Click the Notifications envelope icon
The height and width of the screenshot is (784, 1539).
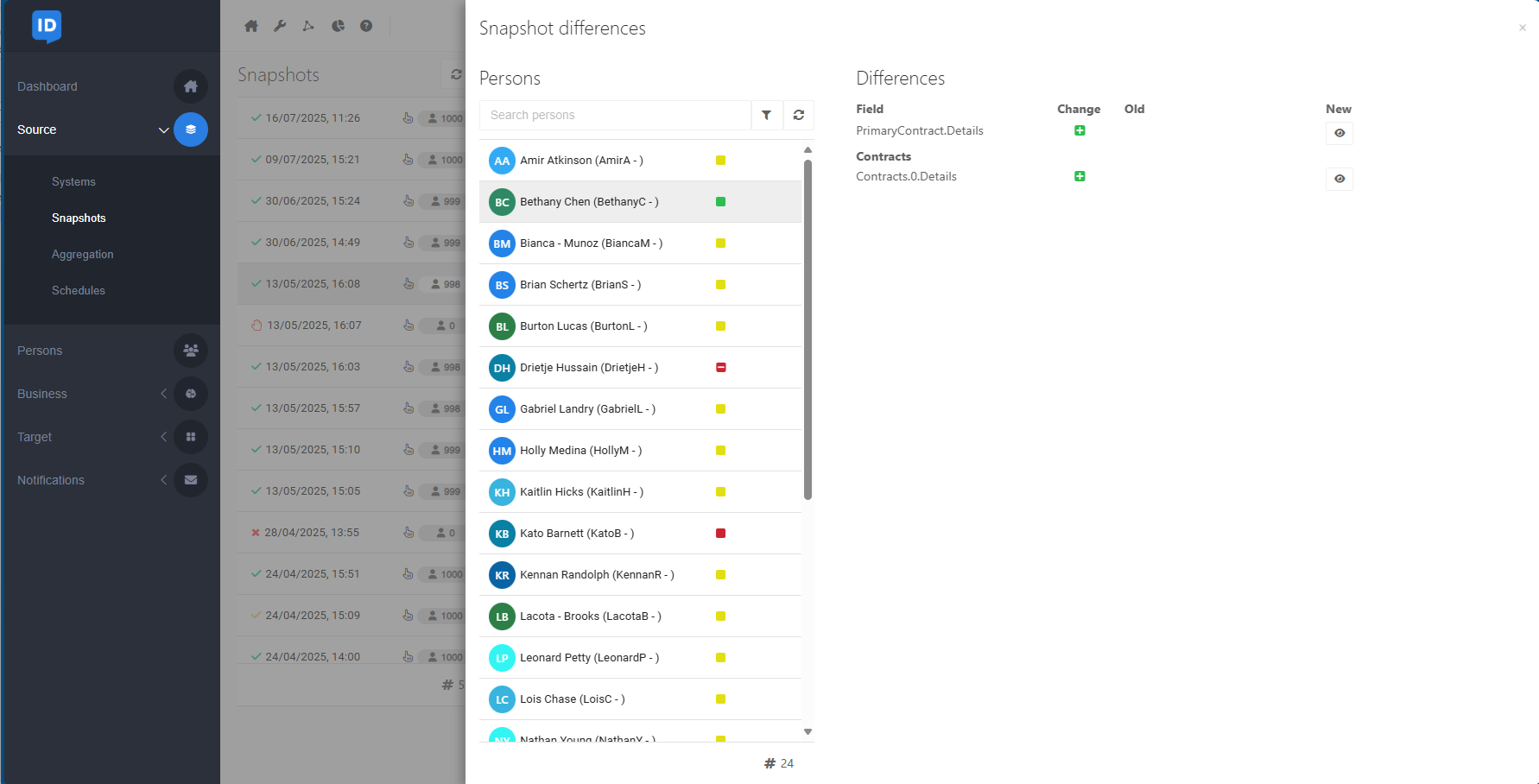point(191,480)
